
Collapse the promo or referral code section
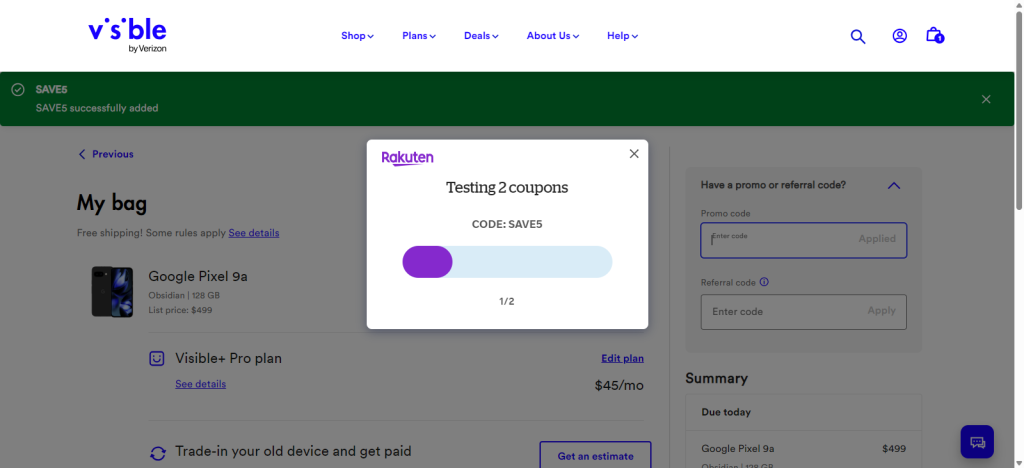(x=894, y=185)
